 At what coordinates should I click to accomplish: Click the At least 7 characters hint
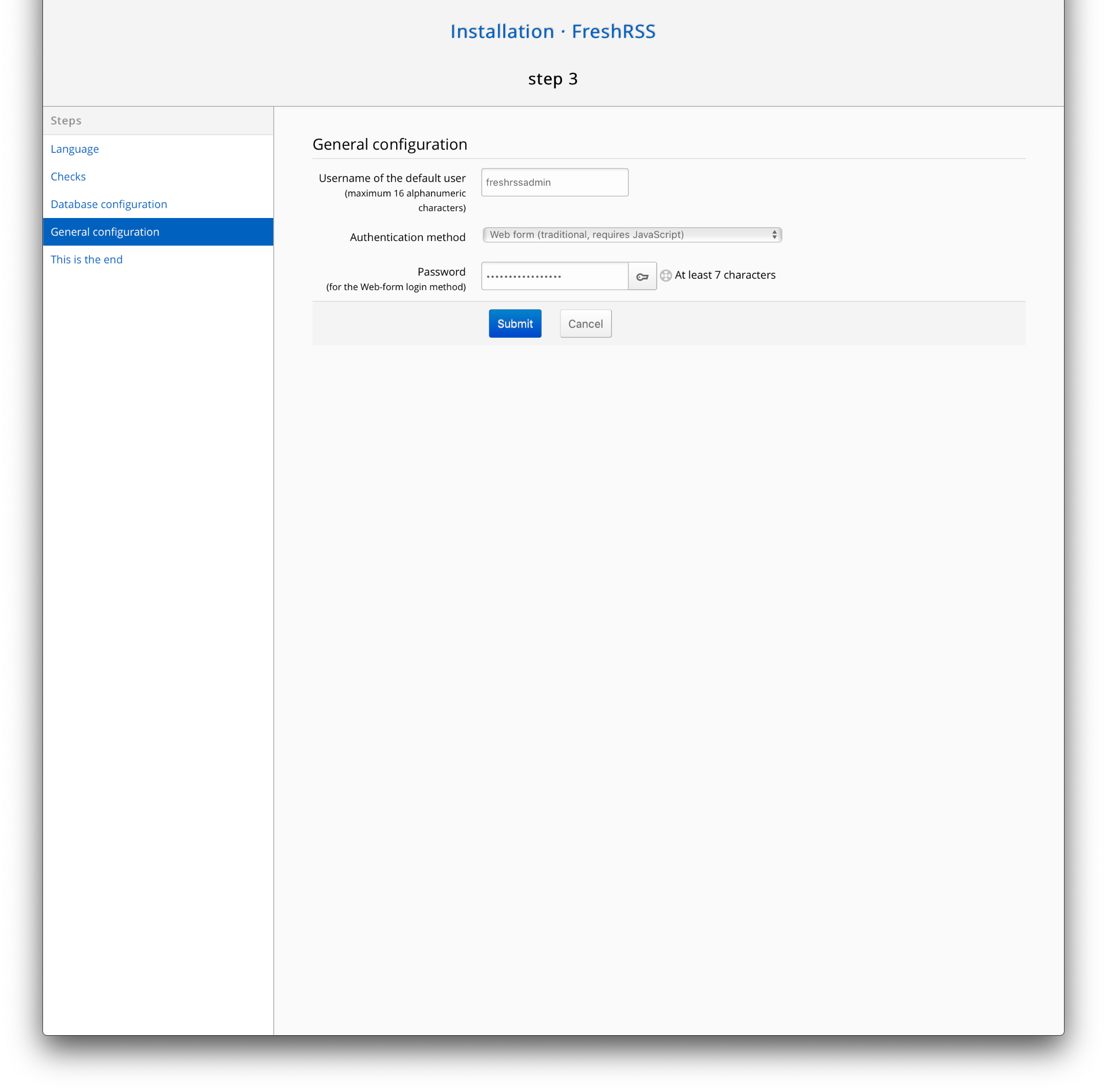click(x=725, y=275)
